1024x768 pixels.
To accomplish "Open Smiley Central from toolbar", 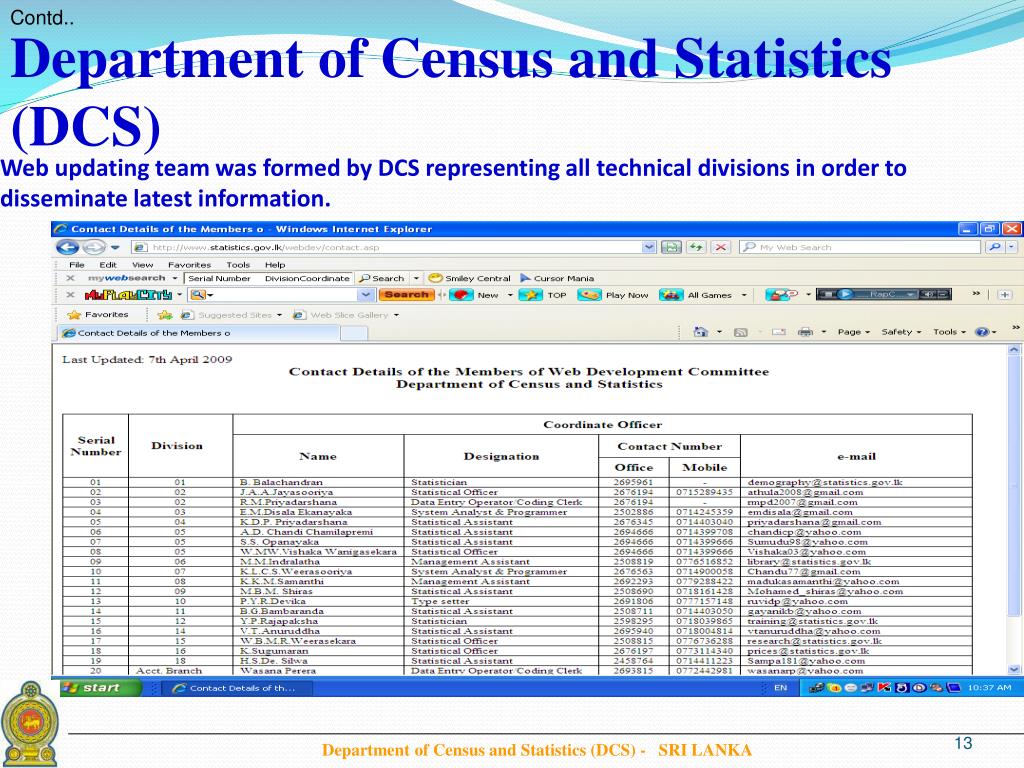I will tap(470, 278).
